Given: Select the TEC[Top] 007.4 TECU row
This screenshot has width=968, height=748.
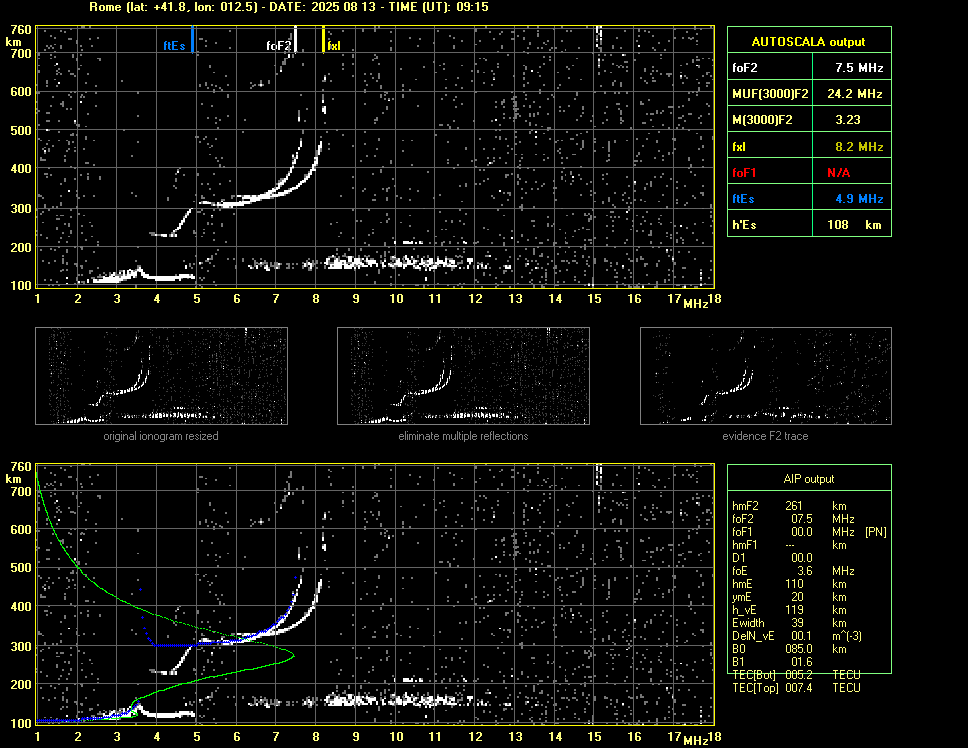Looking at the screenshot, I should (x=796, y=688).
